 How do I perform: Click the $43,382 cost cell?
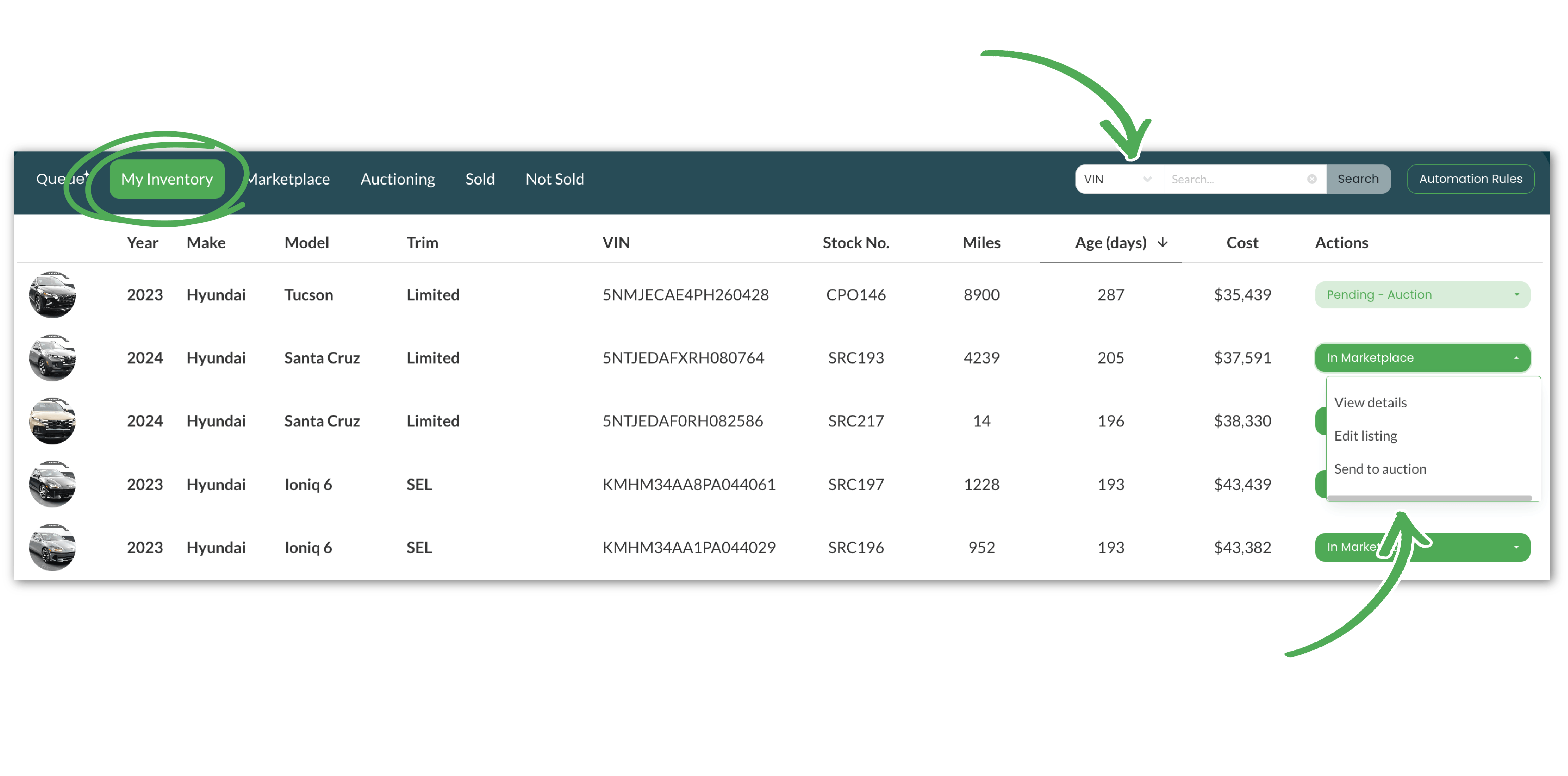1242,548
